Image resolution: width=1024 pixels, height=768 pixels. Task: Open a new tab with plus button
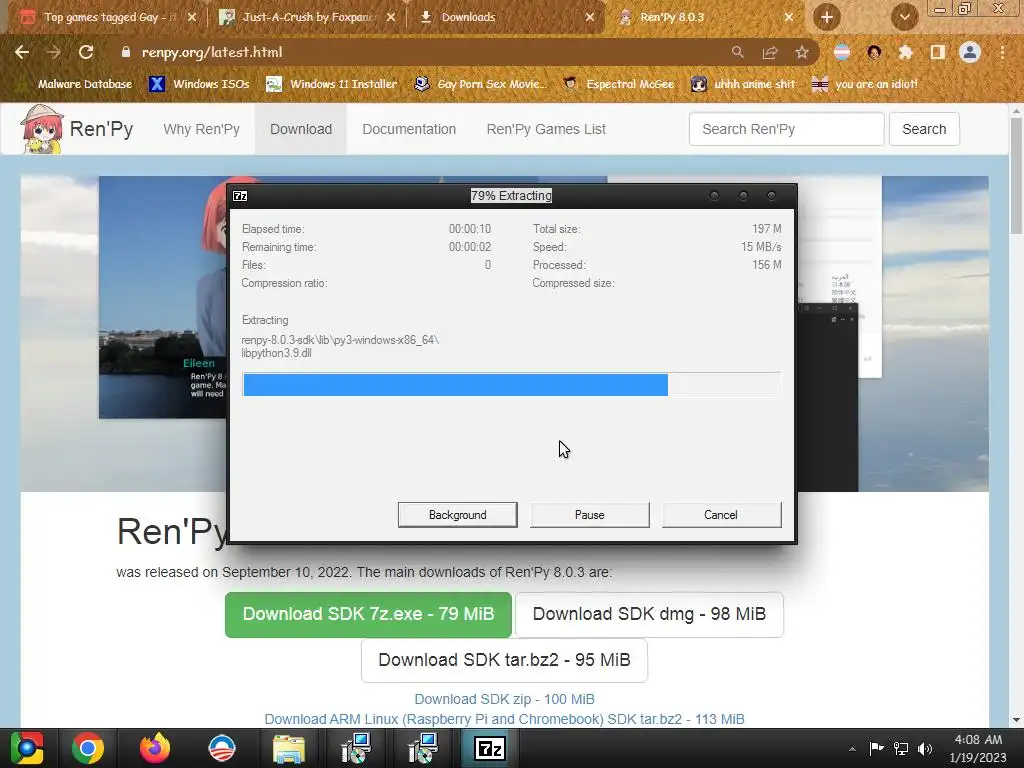coord(827,17)
